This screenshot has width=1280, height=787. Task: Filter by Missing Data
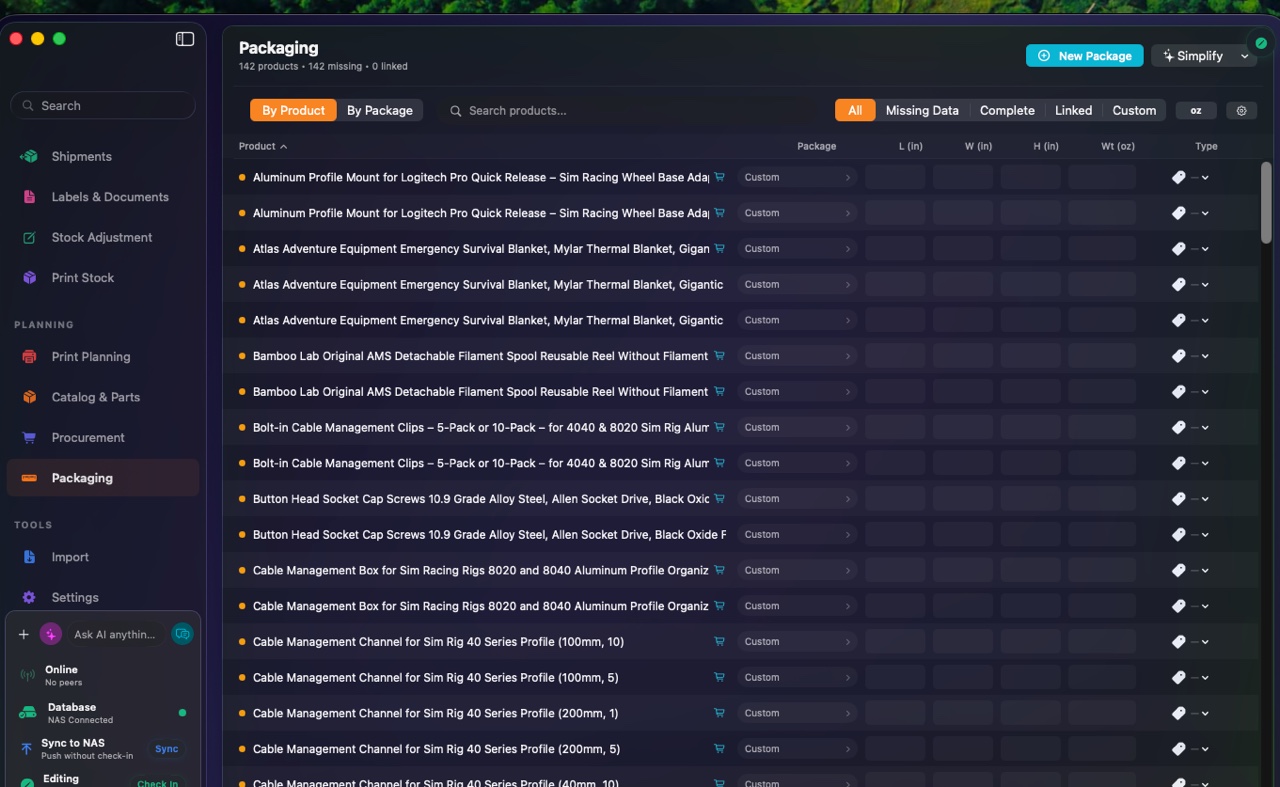pos(922,110)
